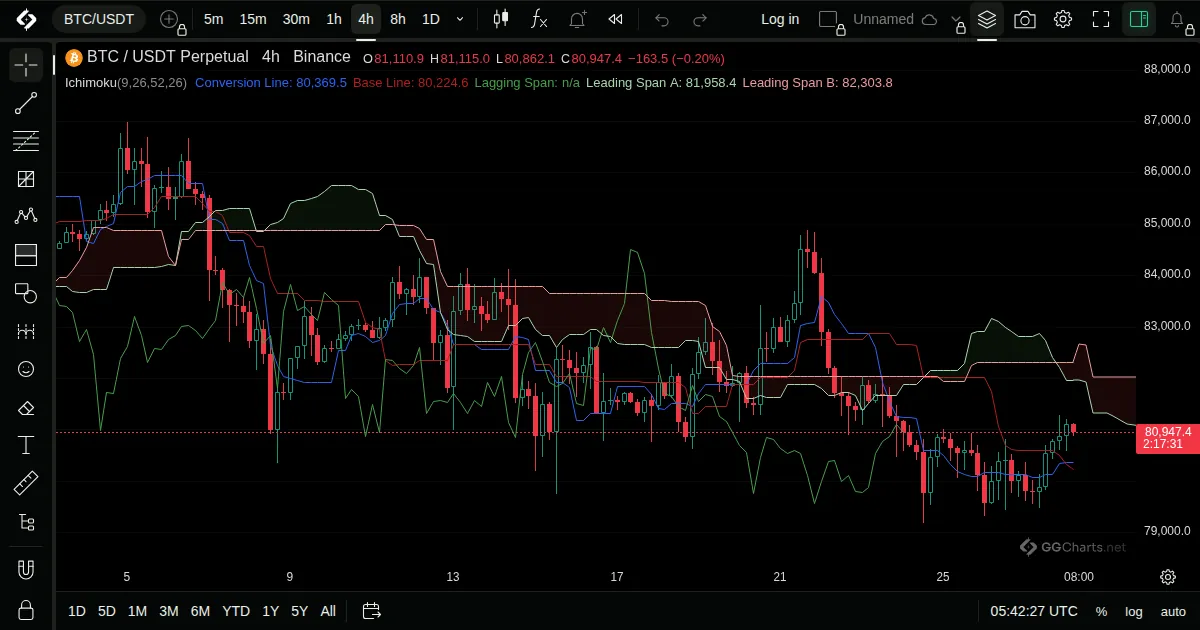Set date range to 6M

(x=200, y=611)
